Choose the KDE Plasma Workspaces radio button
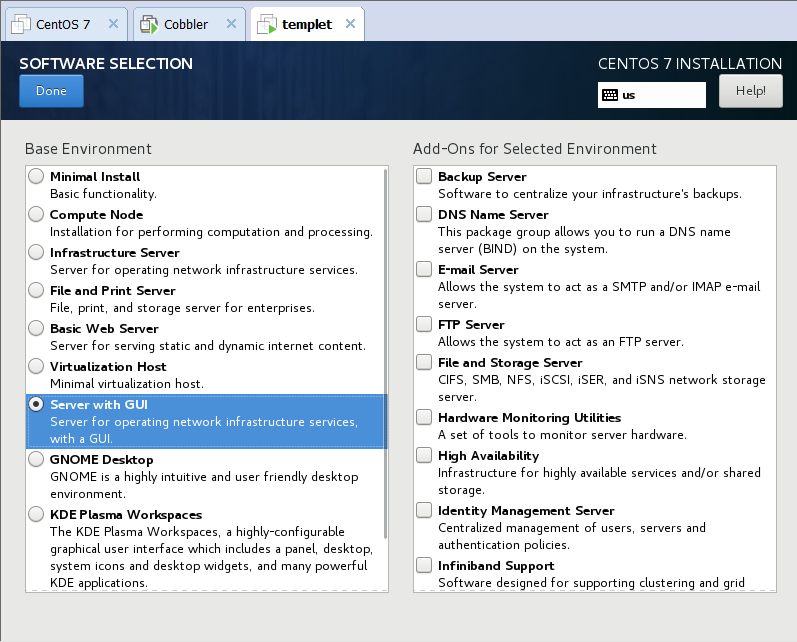 coord(36,514)
